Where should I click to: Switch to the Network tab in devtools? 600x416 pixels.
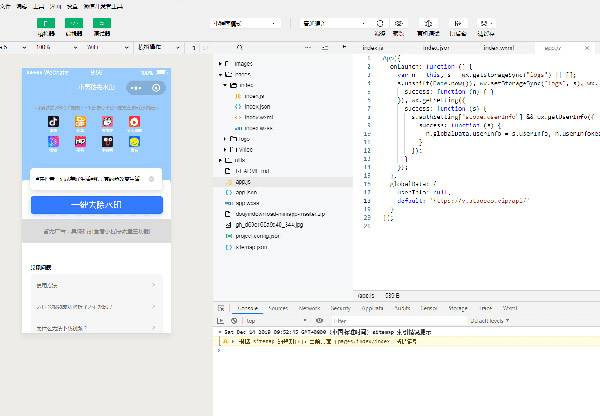[x=309, y=309]
